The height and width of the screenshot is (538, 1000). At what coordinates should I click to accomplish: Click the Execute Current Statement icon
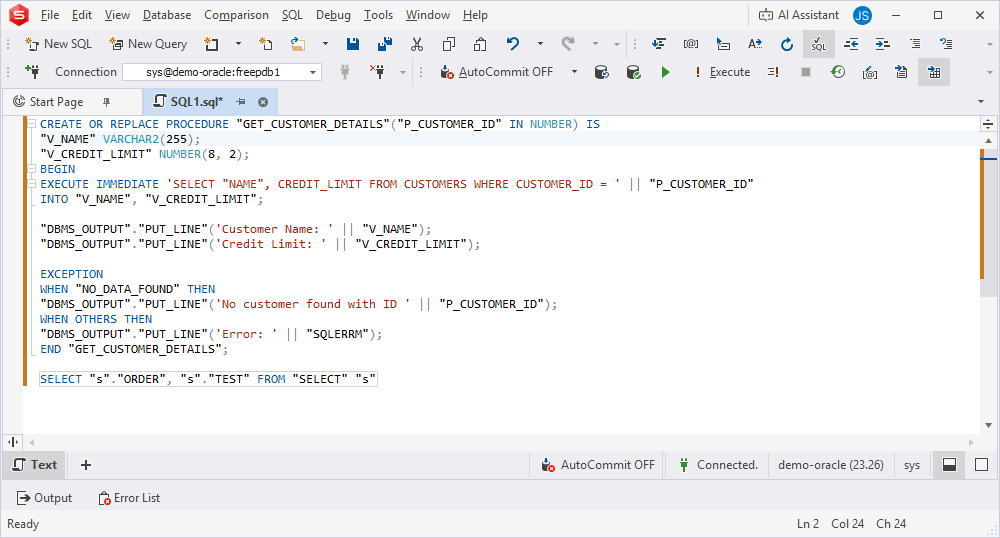point(774,72)
